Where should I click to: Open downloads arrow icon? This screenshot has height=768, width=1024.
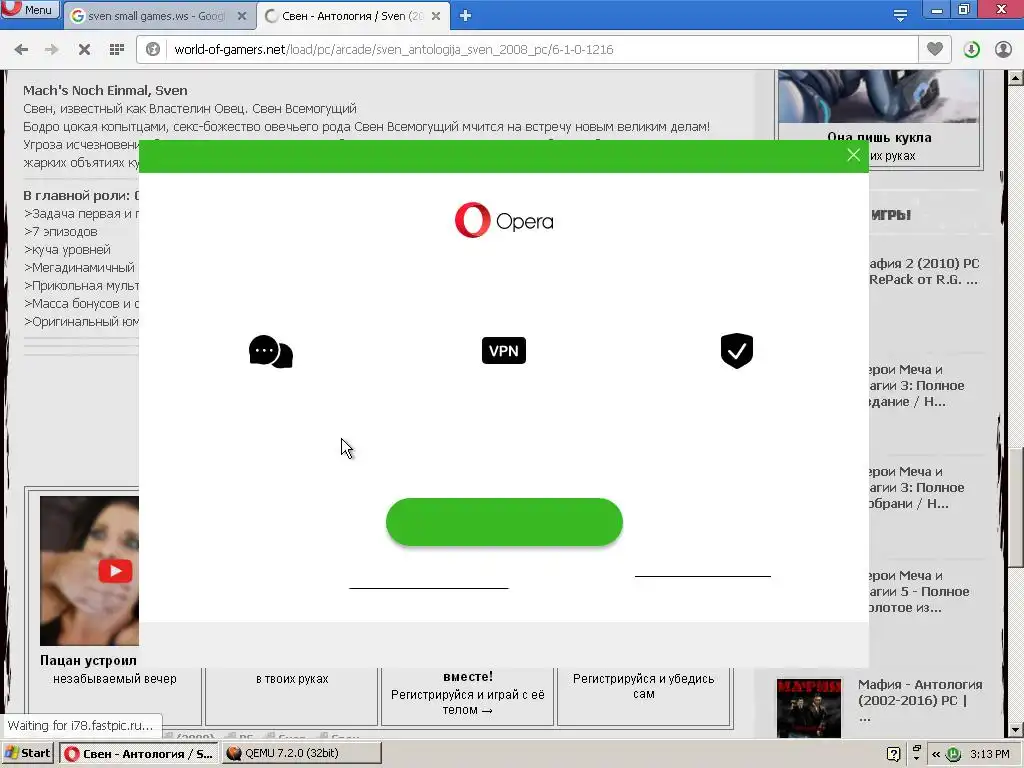pyautogui.click(x=971, y=50)
